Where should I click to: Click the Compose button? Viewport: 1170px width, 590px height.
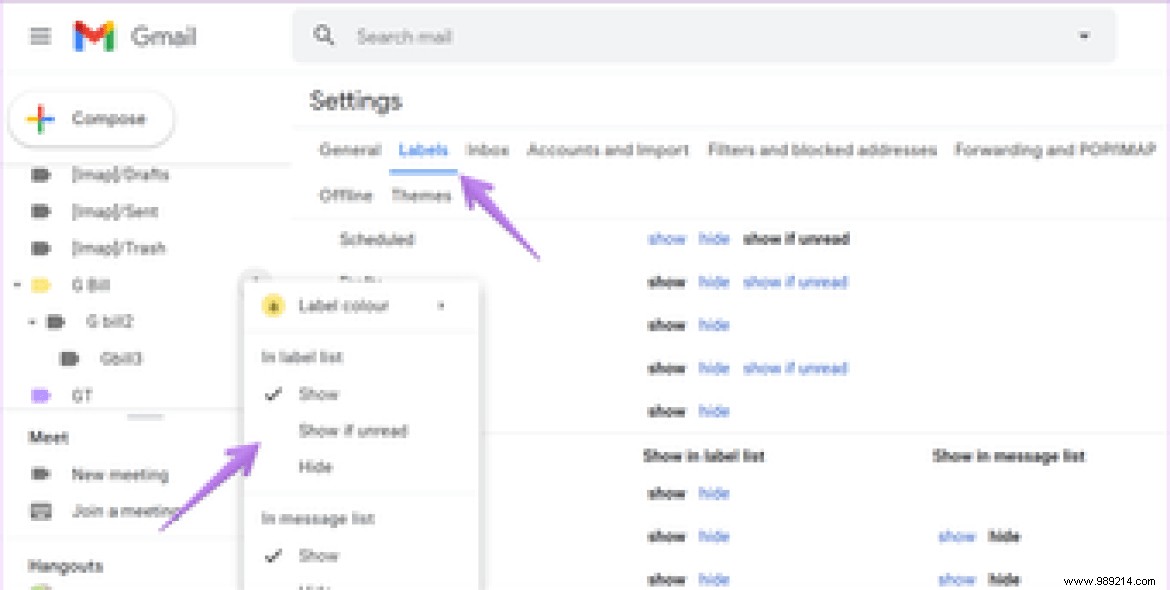coord(90,118)
